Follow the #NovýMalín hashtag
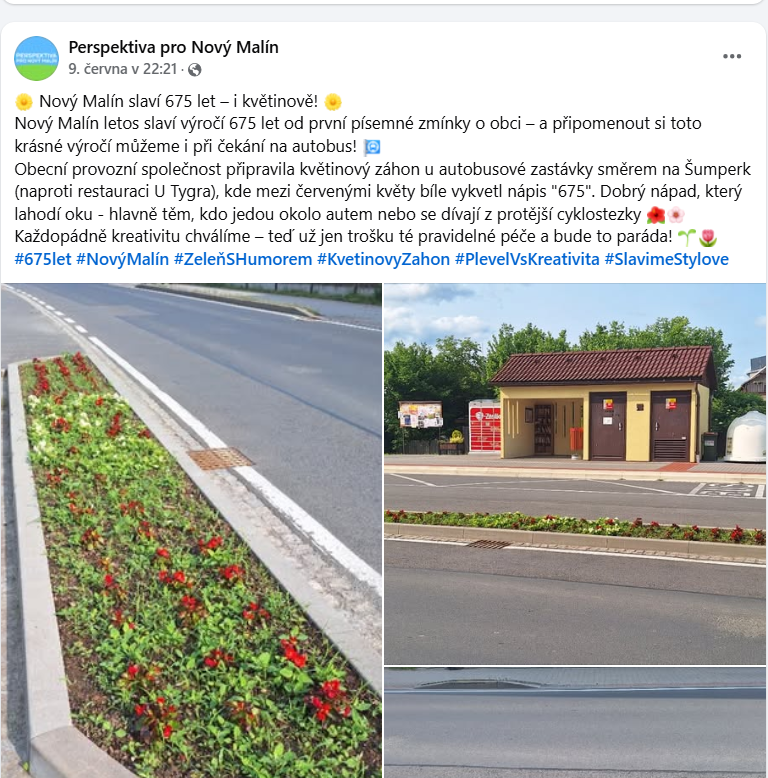The width and height of the screenshot is (768, 778). pos(123,259)
